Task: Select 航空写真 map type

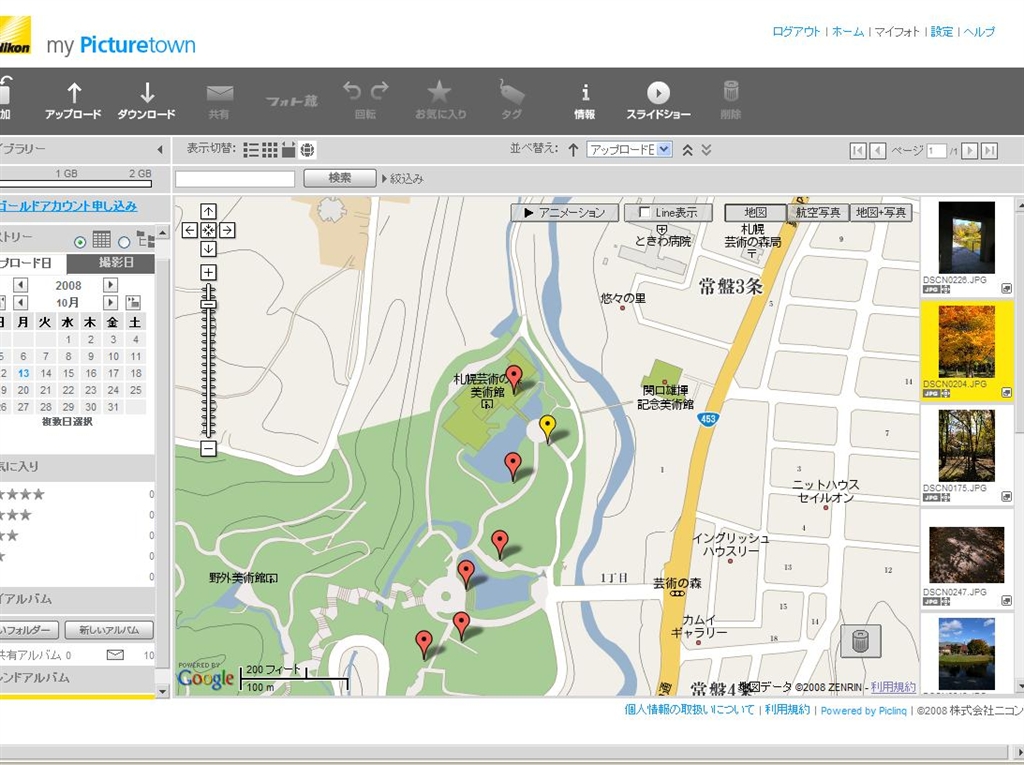Action: click(x=818, y=212)
